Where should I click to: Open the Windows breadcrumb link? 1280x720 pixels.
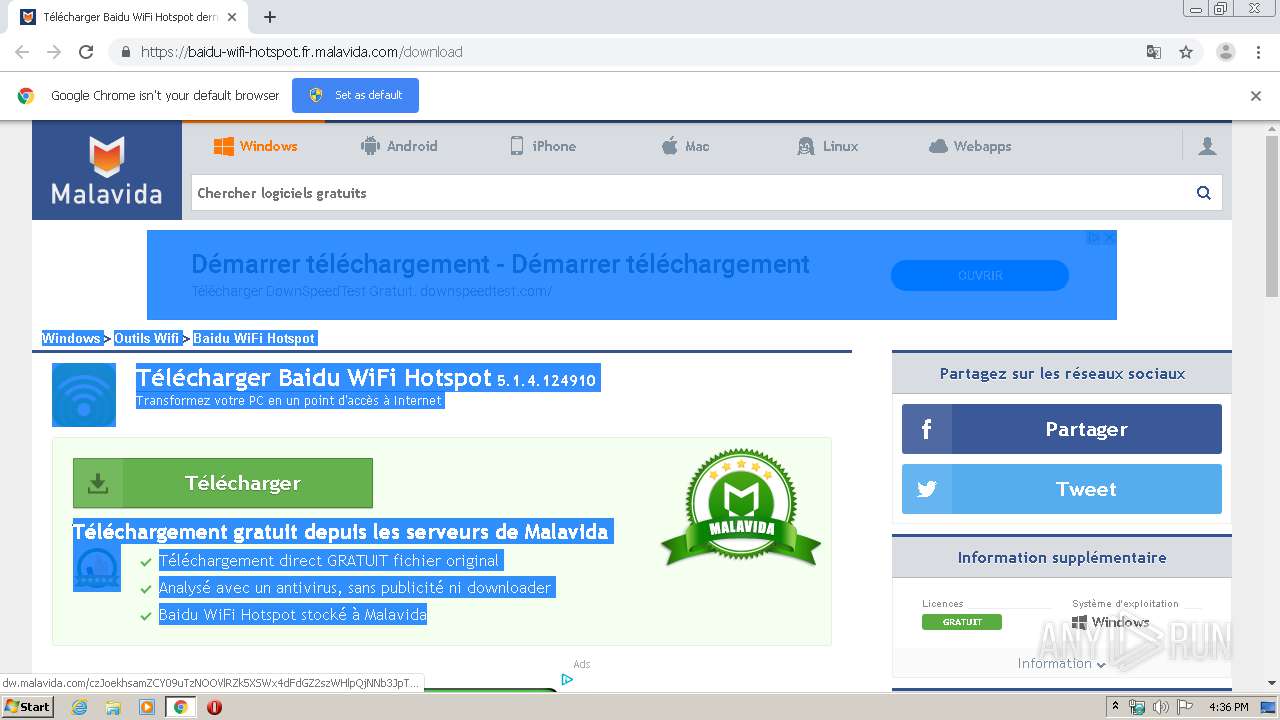click(71, 338)
